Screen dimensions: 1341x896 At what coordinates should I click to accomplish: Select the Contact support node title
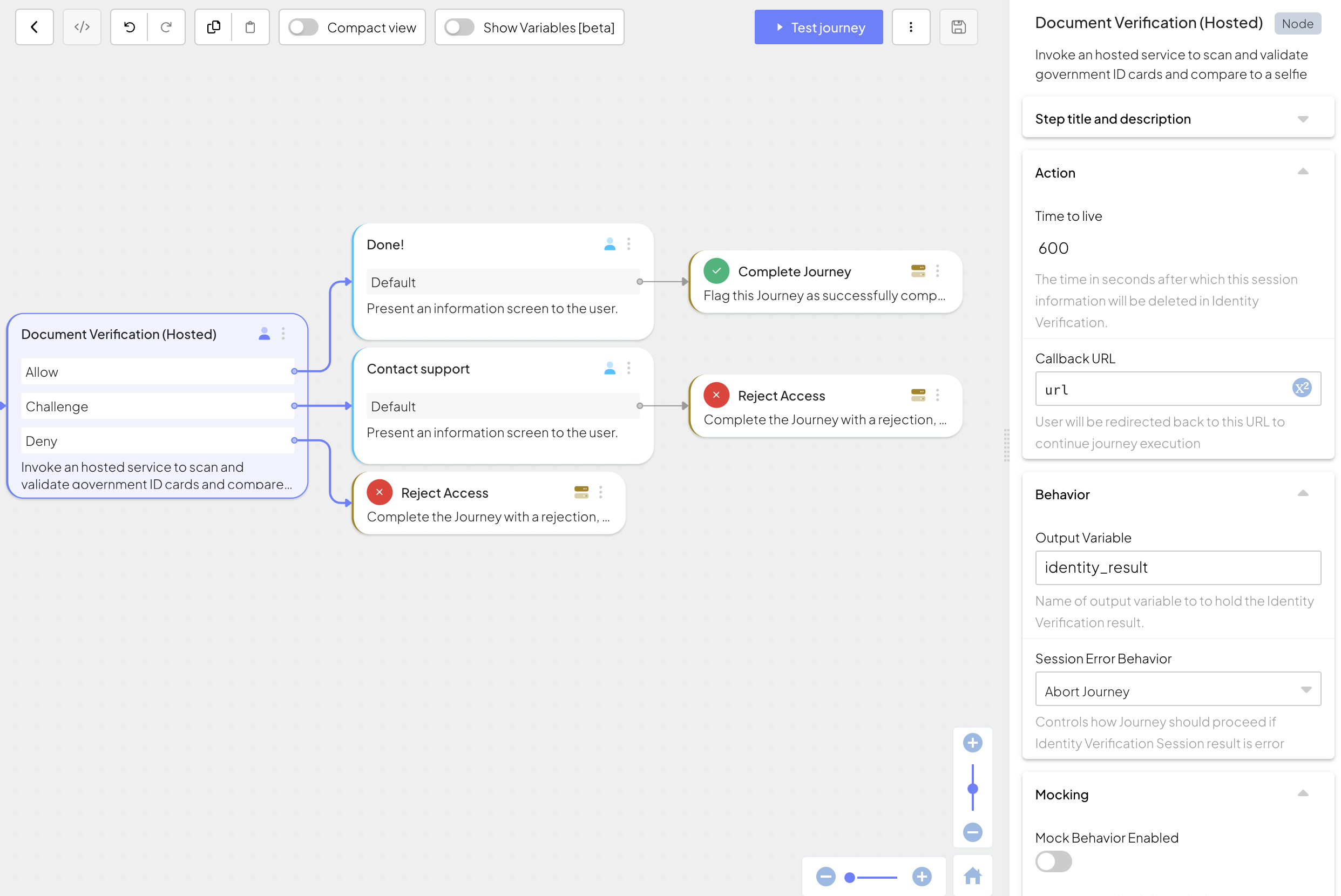[x=418, y=369]
